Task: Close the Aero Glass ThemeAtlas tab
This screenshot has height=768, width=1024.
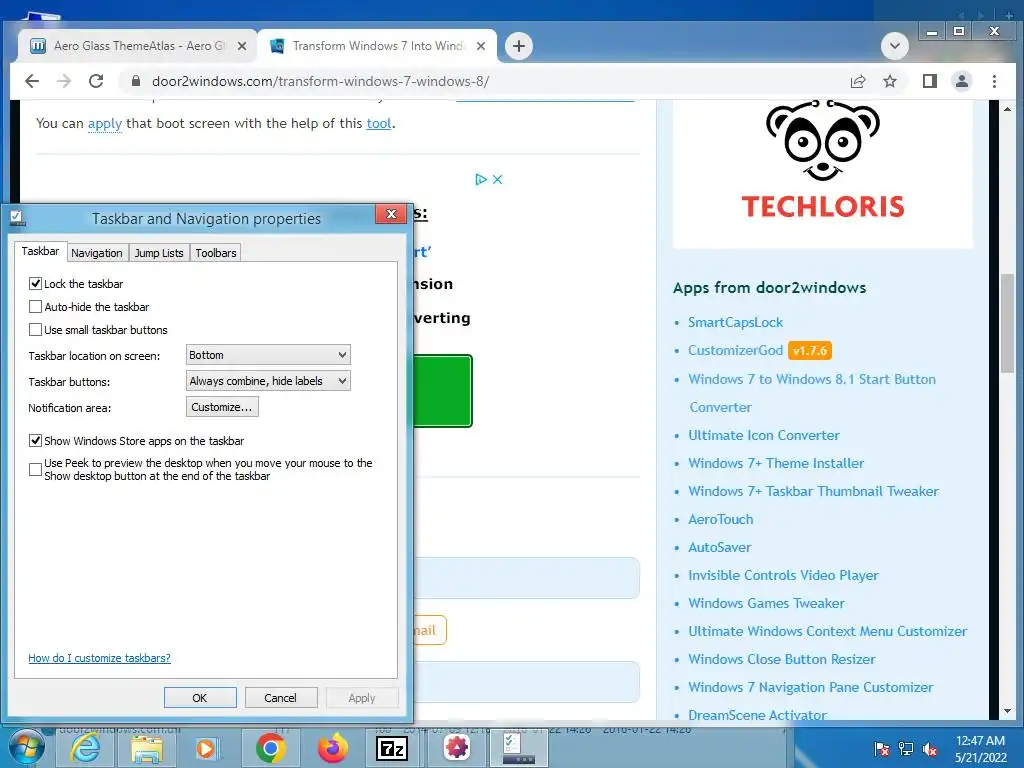Action: [242, 46]
